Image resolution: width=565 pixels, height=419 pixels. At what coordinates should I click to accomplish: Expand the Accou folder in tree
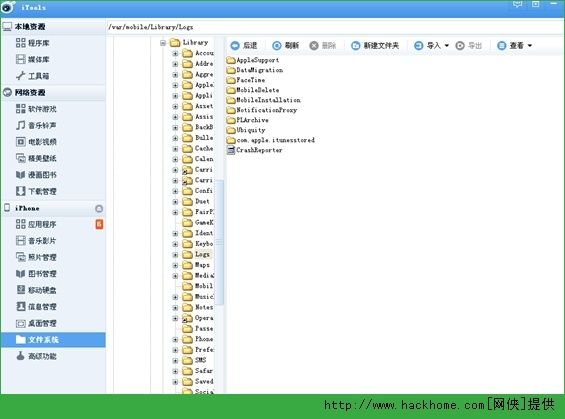pos(175,54)
